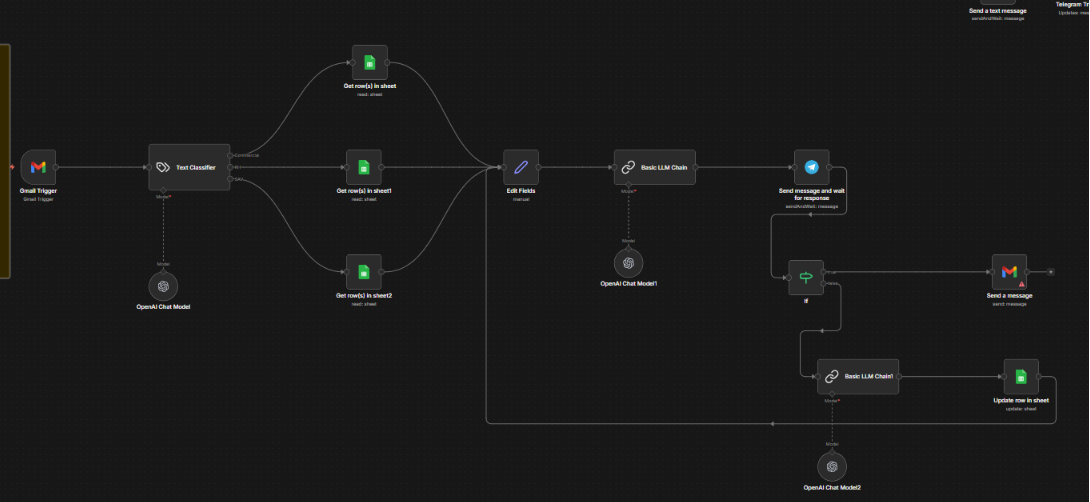Screen dimensions: 1090x502
Task: Click the plus button after Send a message
Action: point(1050,272)
